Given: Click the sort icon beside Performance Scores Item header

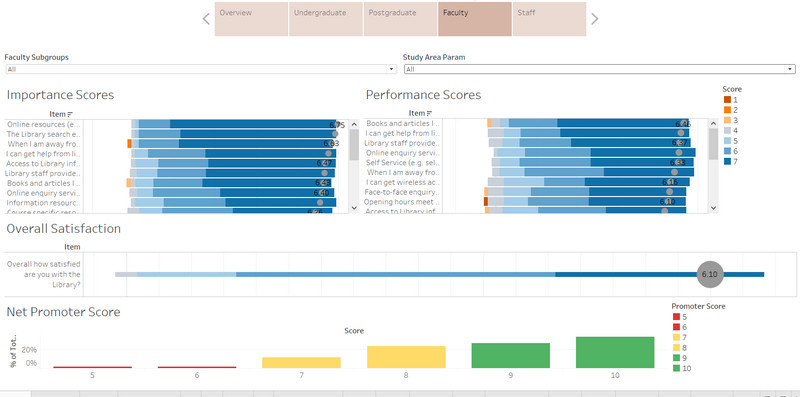Looking at the screenshot, I should 429,113.
